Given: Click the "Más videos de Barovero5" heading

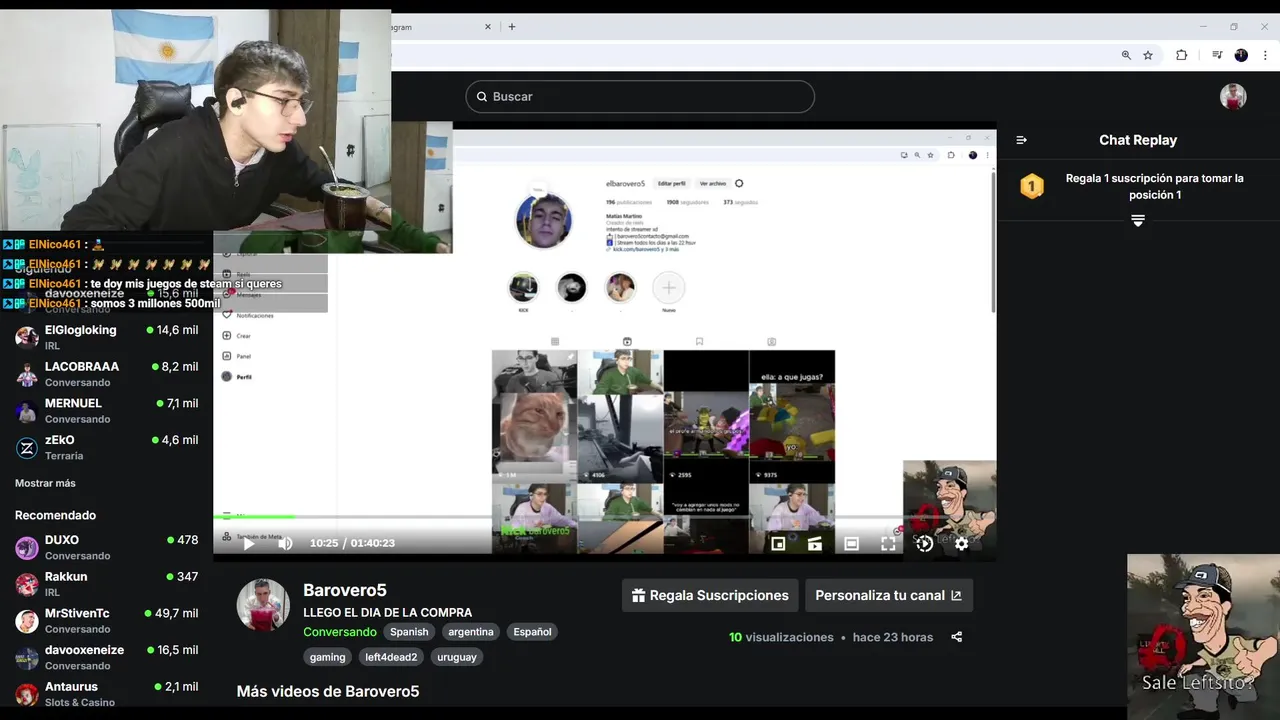Looking at the screenshot, I should click(x=328, y=691).
